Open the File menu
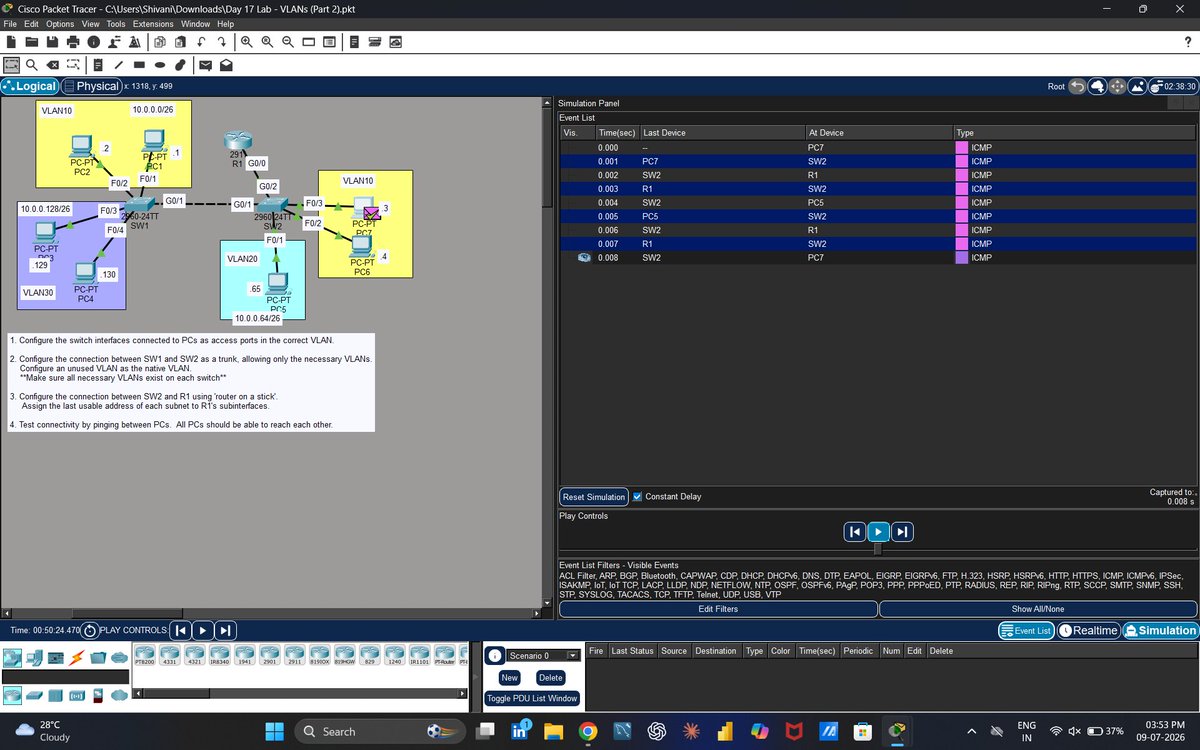The height and width of the screenshot is (750, 1200). [x=10, y=24]
